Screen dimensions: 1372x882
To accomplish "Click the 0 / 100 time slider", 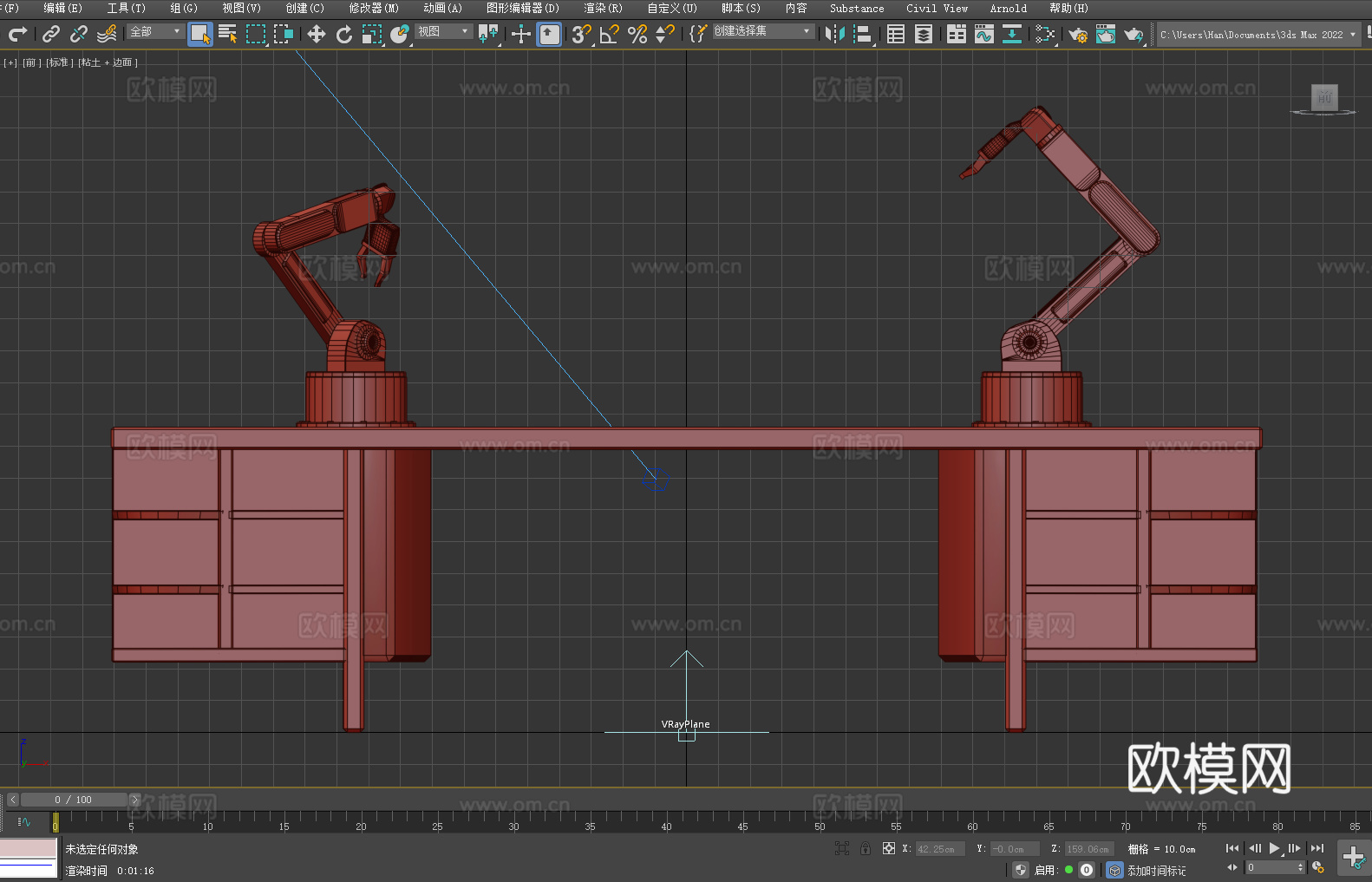I will point(74,800).
